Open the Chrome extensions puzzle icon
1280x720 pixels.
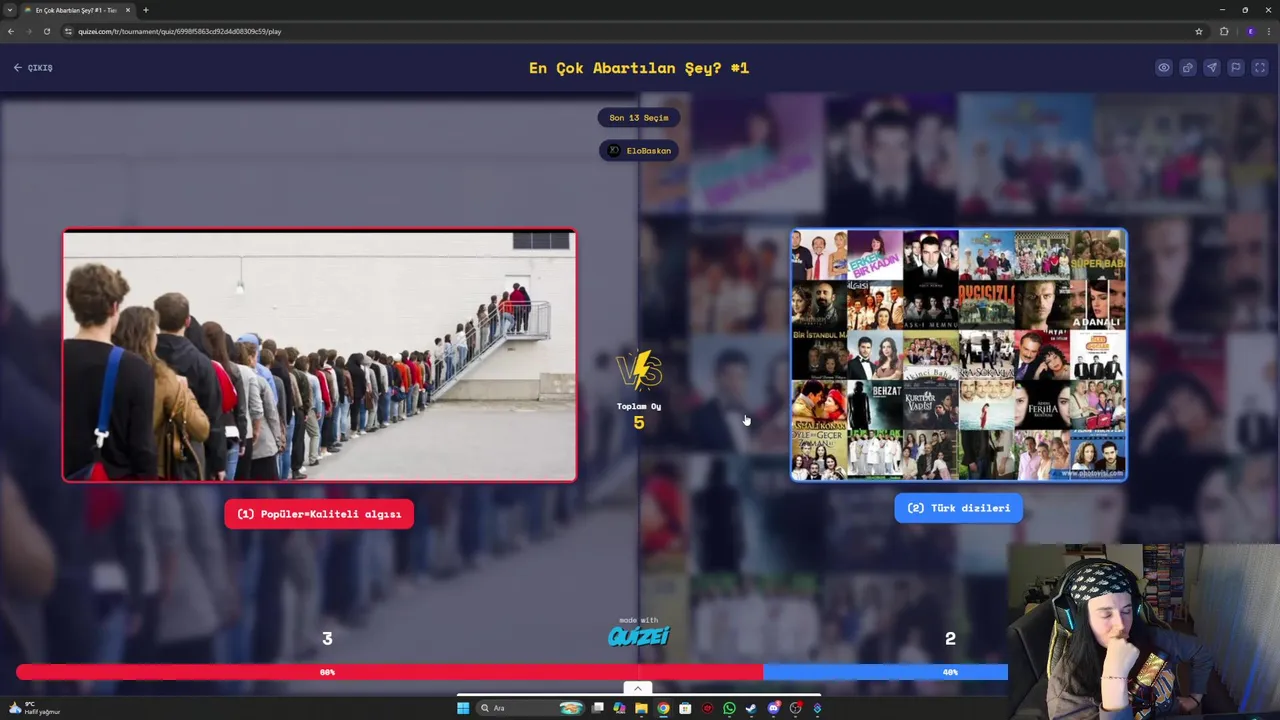point(1224,31)
